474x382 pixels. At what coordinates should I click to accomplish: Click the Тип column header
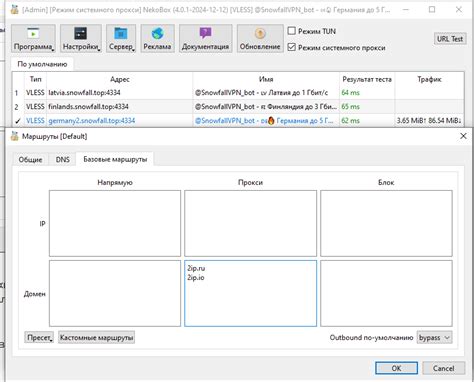click(35, 79)
